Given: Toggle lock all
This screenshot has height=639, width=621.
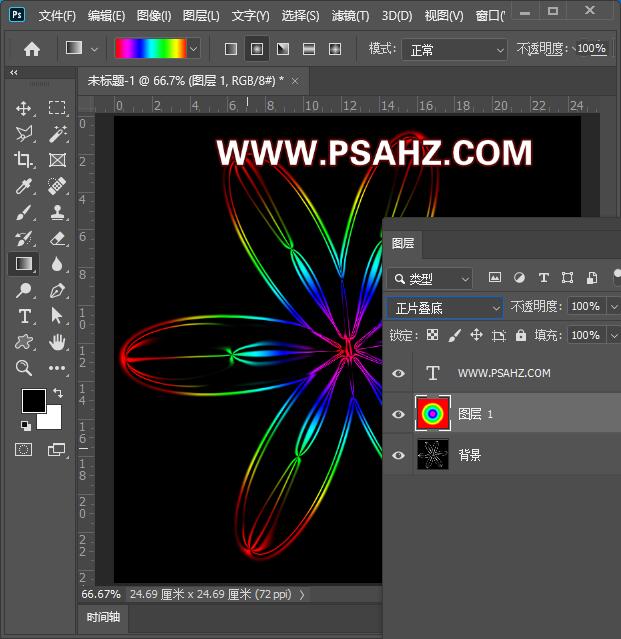Looking at the screenshot, I should coord(520,335).
